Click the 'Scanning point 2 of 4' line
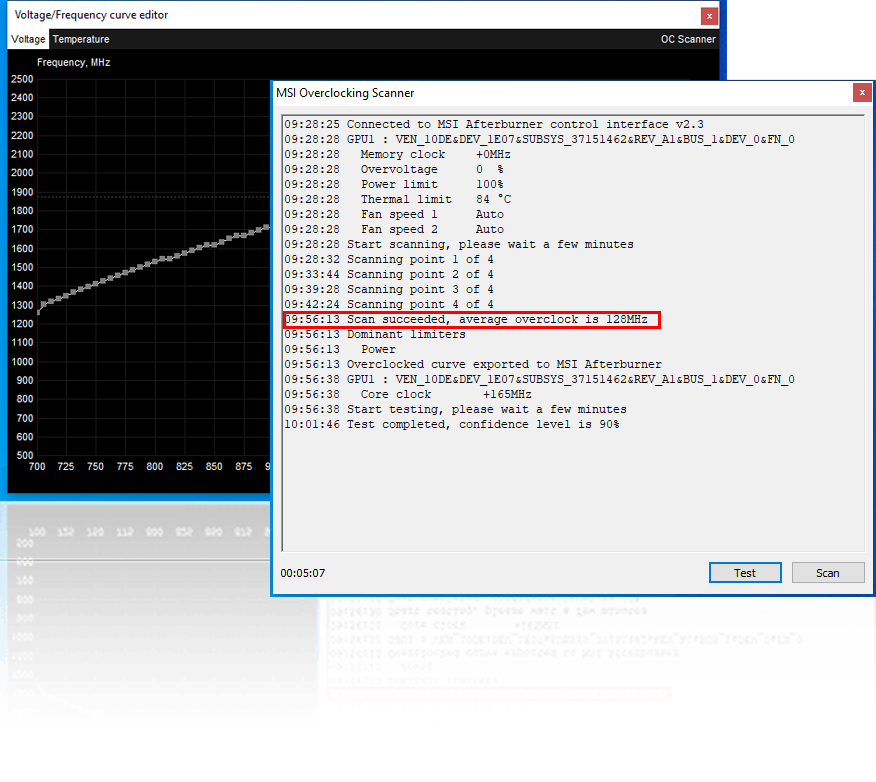 click(389, 275)
